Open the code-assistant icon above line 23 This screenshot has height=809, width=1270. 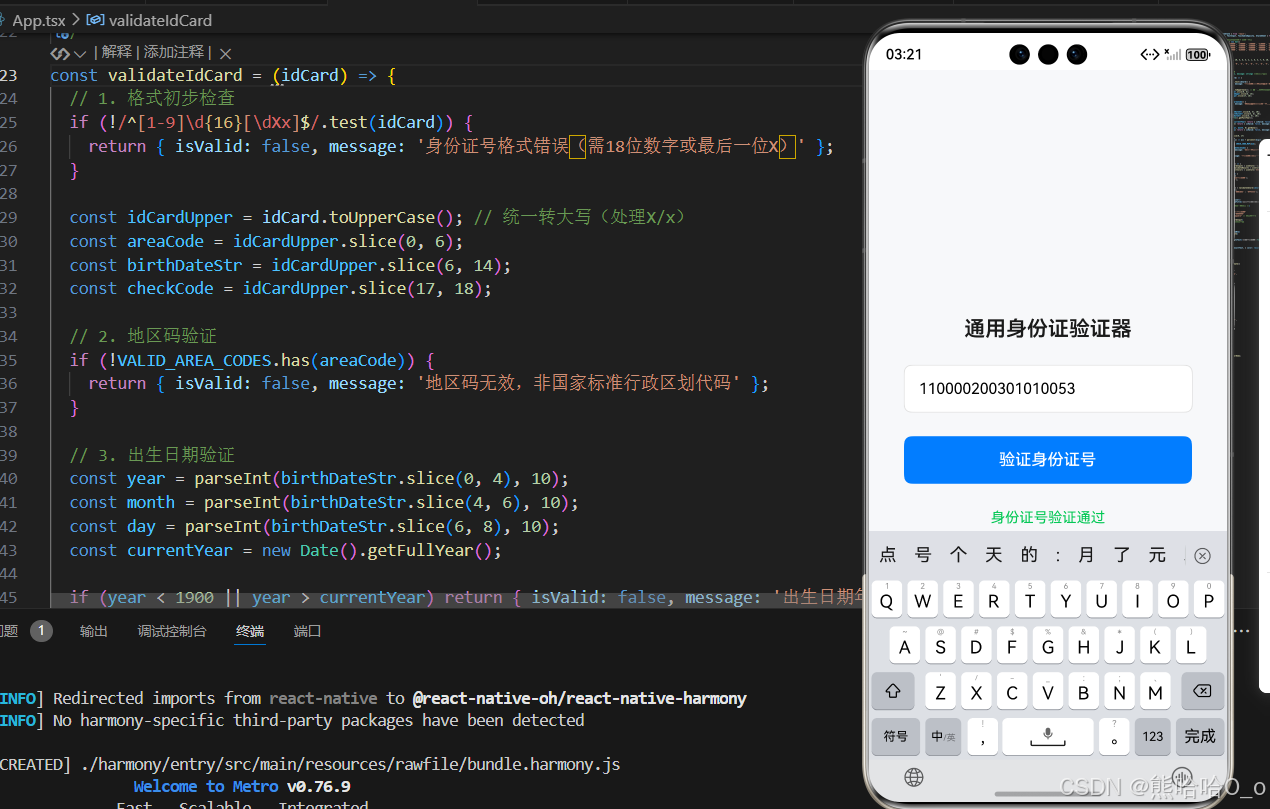60,53
